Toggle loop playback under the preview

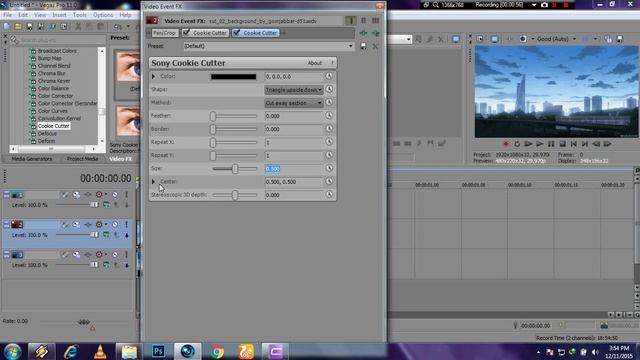[x=517, y=144]
